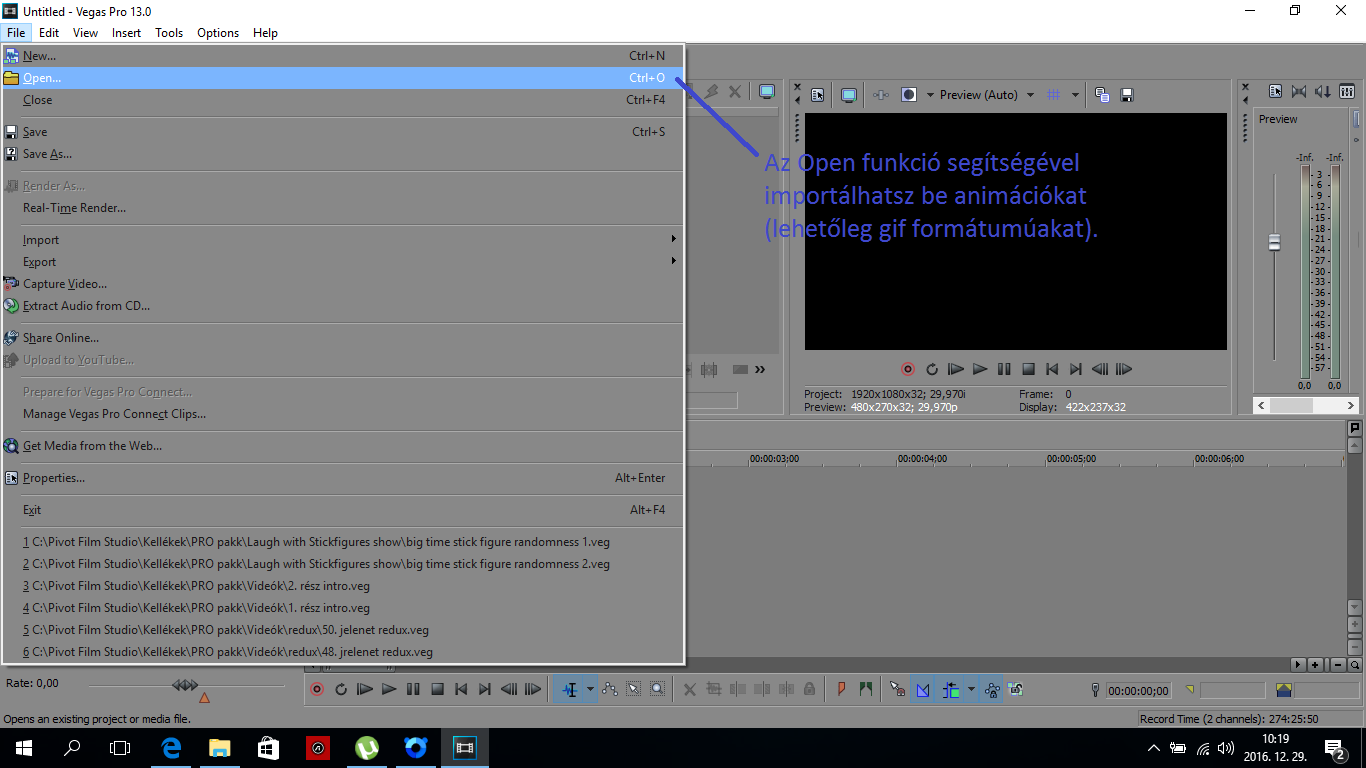Select the Zoom Edit magnifier tool
The image size is (1366, 768).
657,689
